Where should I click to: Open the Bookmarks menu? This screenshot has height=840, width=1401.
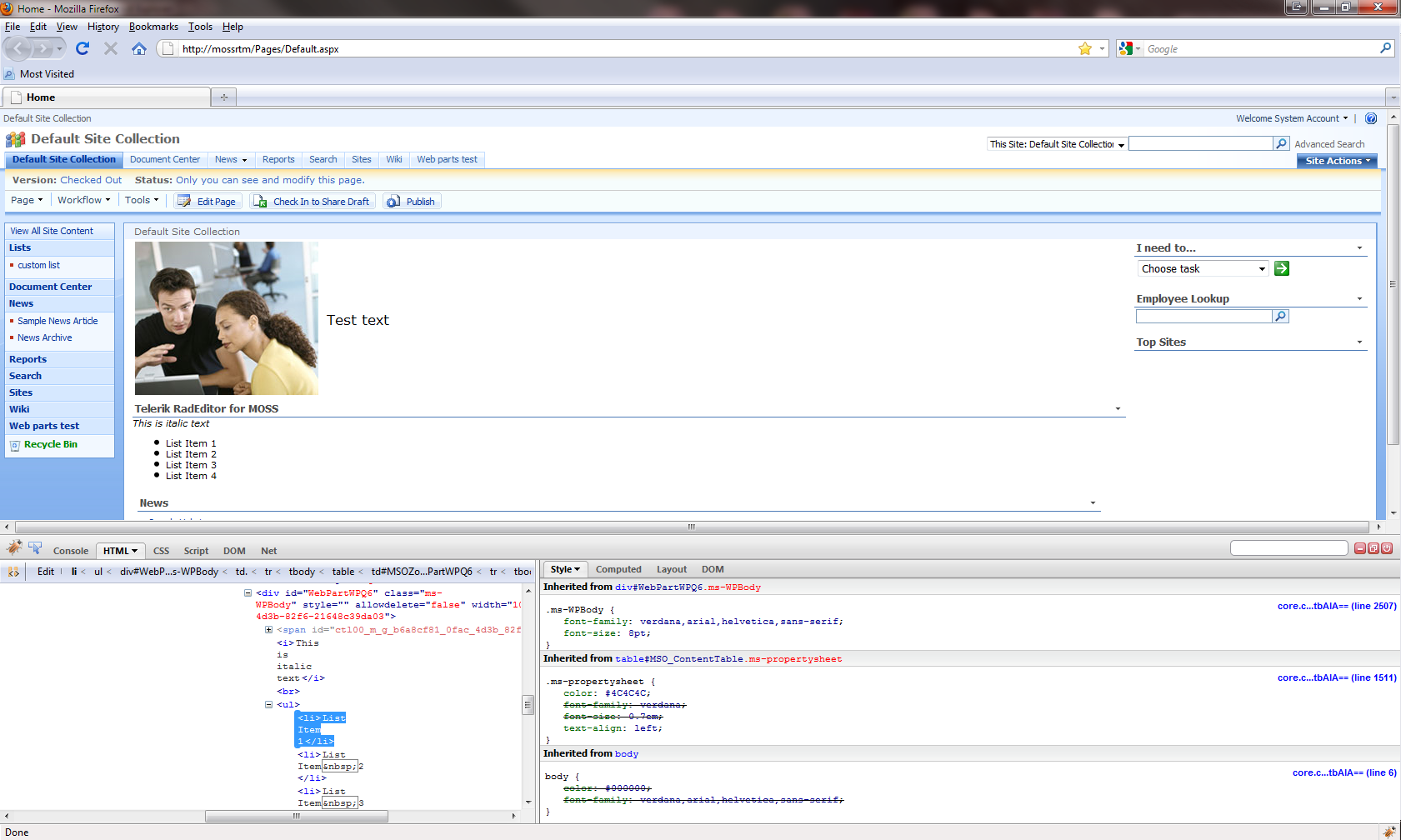coord(153,27)
